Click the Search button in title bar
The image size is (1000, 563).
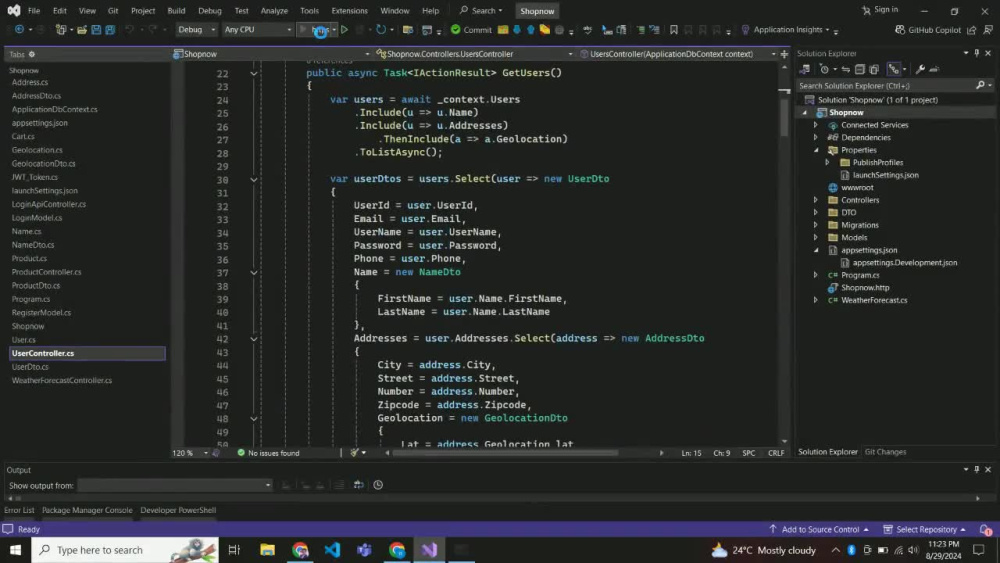pyautogui.click(x=481, y=10)
